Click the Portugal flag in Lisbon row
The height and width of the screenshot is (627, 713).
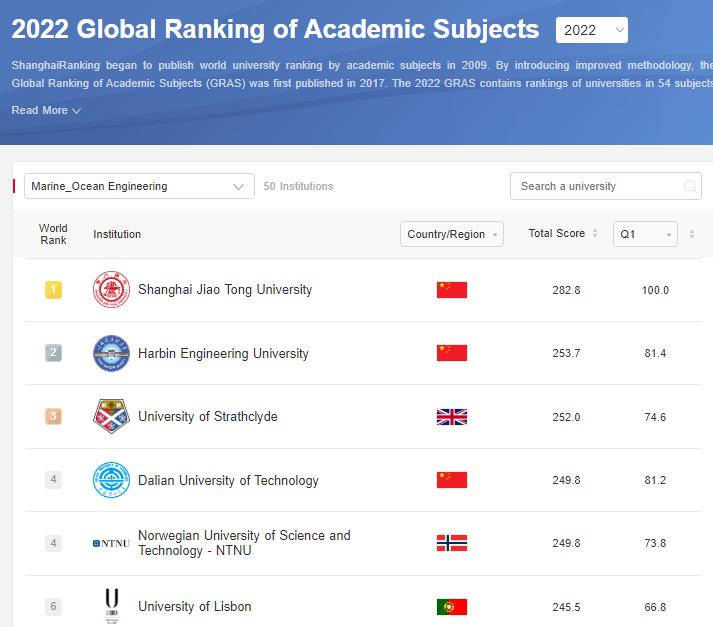coord(452,607)
